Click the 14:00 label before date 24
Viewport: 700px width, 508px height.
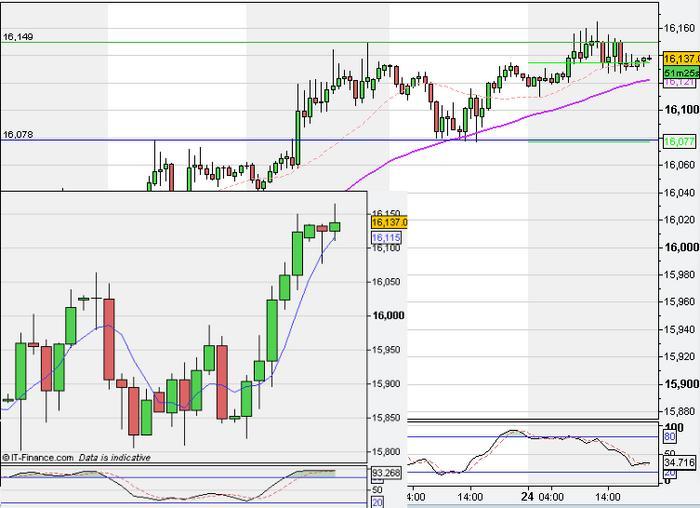click(x=470, y=497)
